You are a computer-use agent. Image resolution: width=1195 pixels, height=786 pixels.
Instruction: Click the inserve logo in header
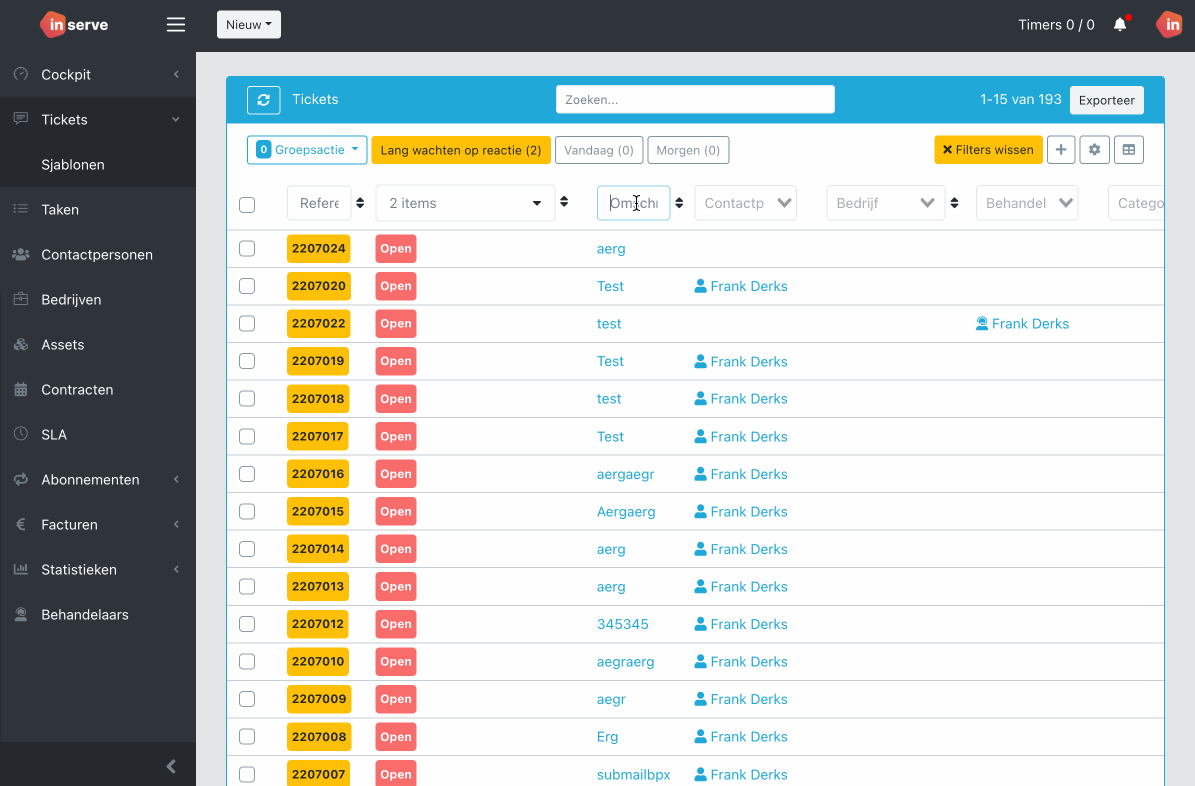pyautogui.click(x=74, y=24)
